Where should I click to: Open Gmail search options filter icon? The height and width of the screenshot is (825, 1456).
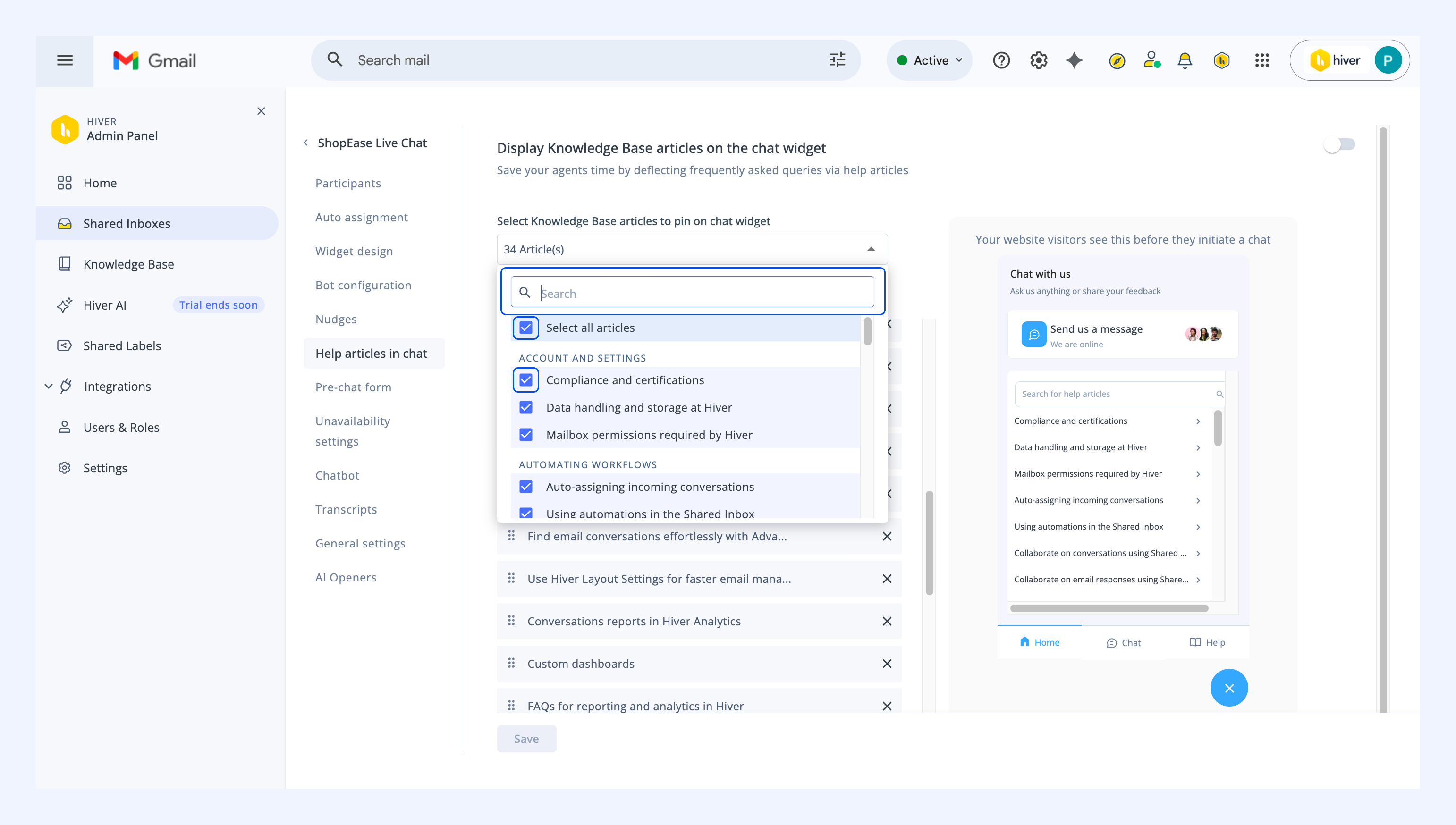(837, 60)
